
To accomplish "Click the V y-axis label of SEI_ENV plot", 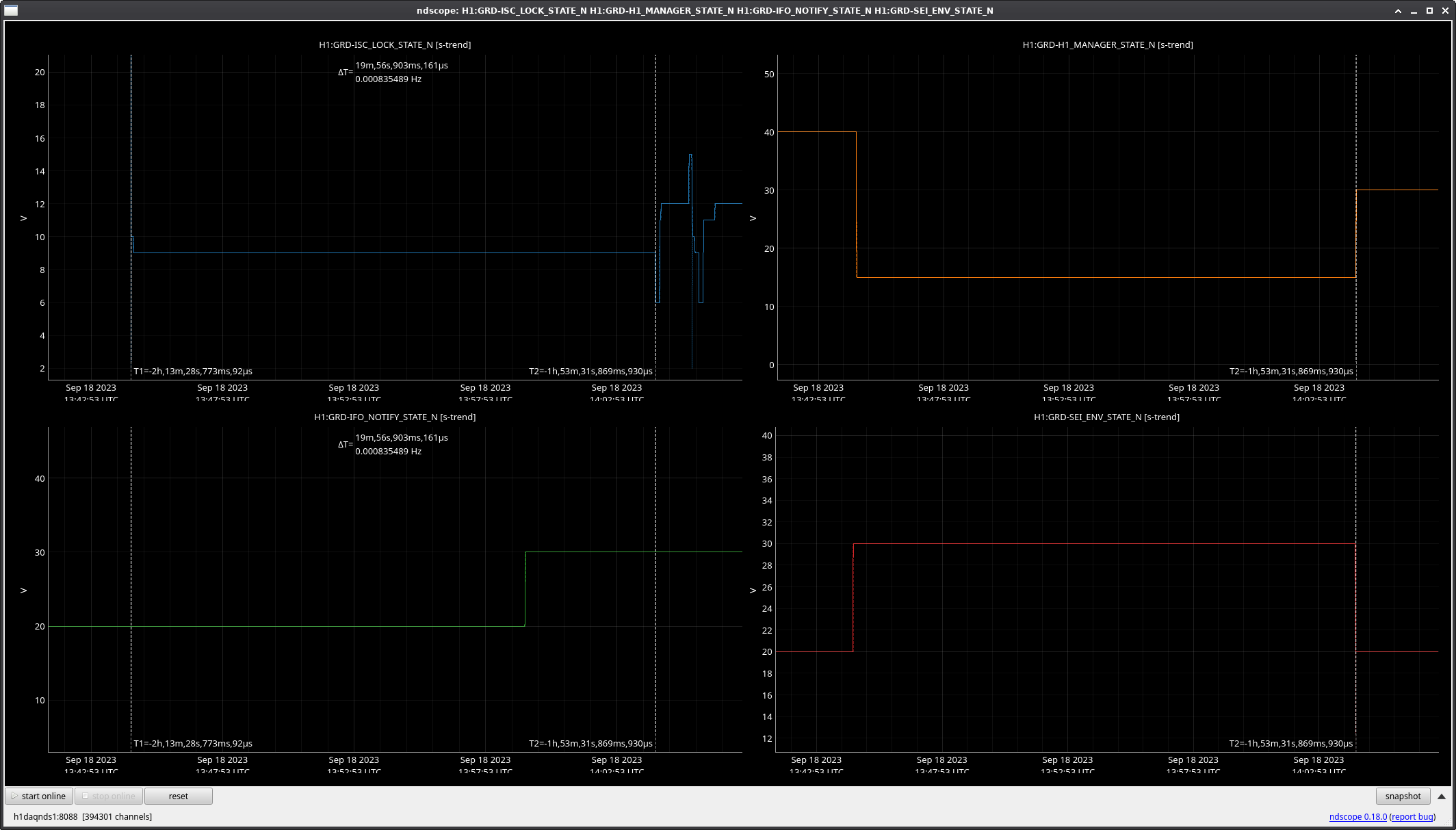I will click(753, 591).
